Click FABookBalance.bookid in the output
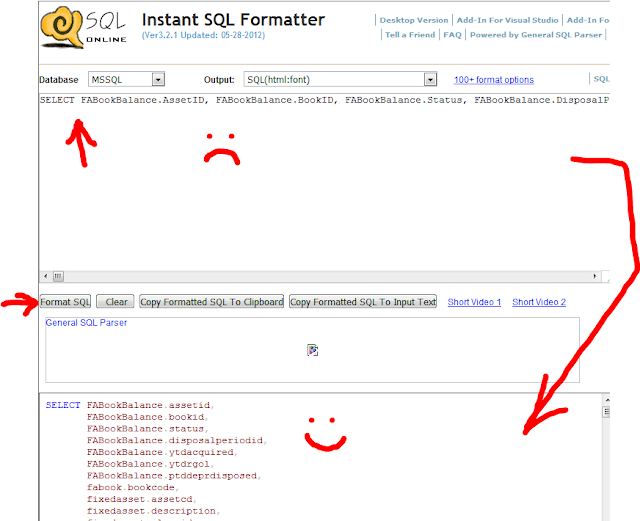This screenshot has height=521, width=640. (145, 417)
